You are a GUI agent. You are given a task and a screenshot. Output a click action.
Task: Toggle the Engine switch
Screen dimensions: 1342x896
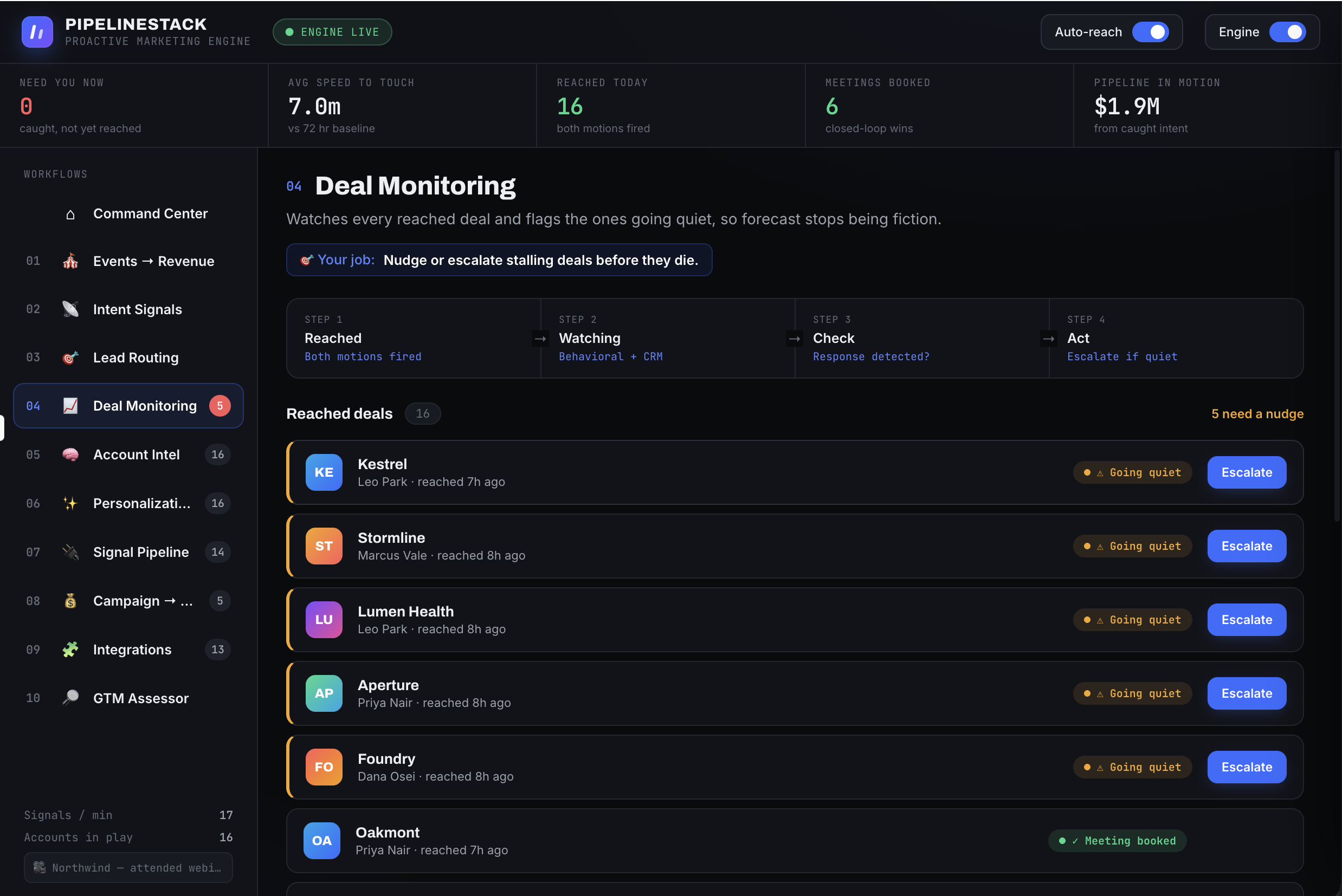1287,32
